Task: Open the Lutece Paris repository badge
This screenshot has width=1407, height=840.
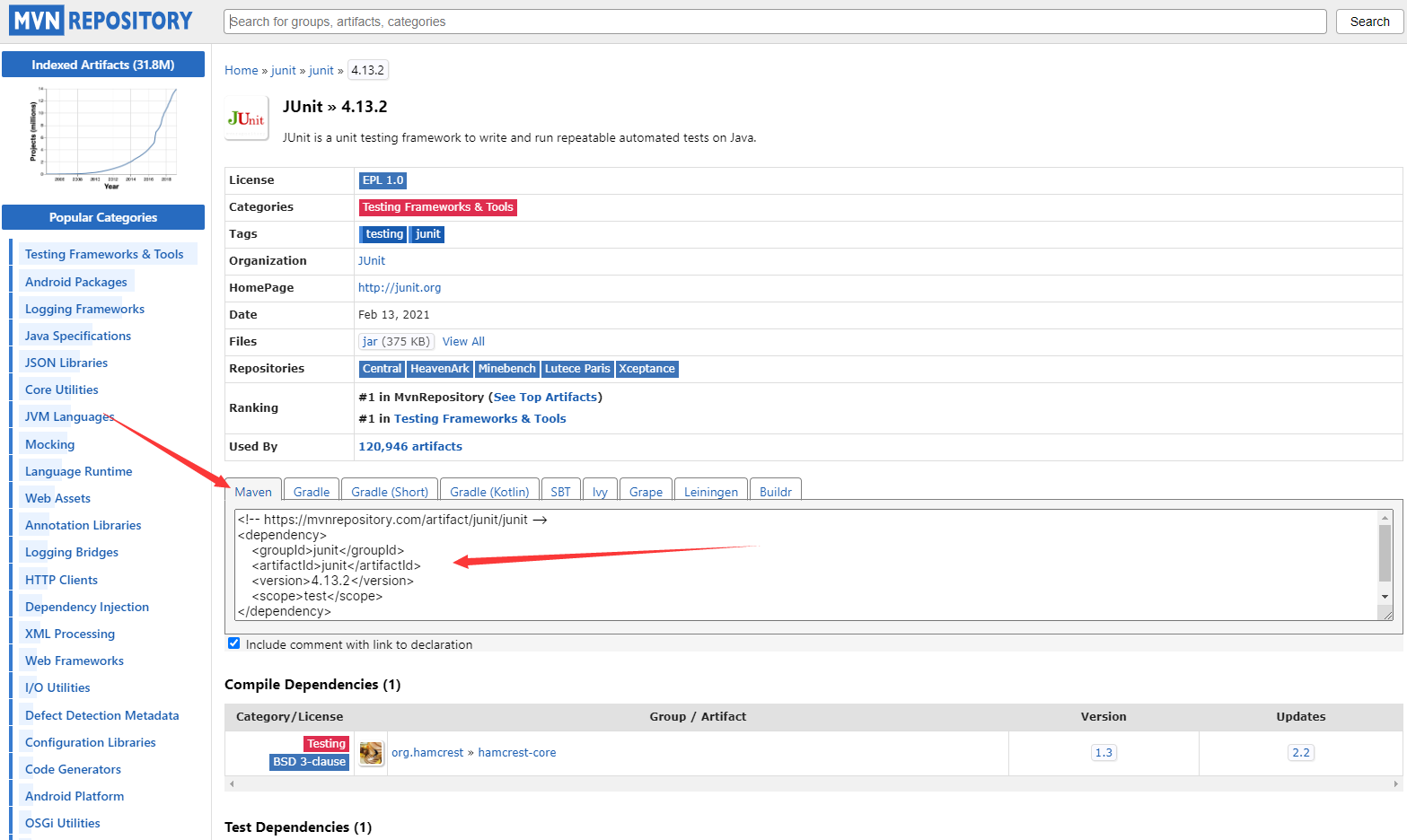Action: (577, 369)
